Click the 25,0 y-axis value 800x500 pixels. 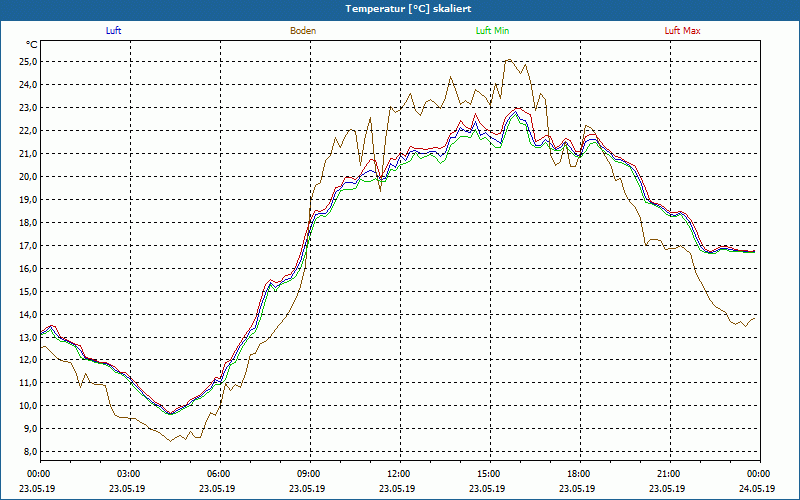(x=29, y=62)
